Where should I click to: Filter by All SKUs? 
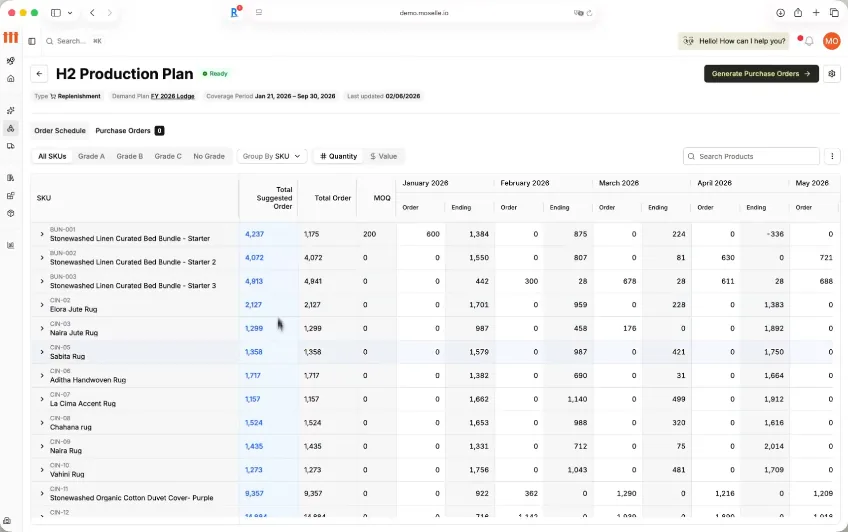tap(52, 156)
